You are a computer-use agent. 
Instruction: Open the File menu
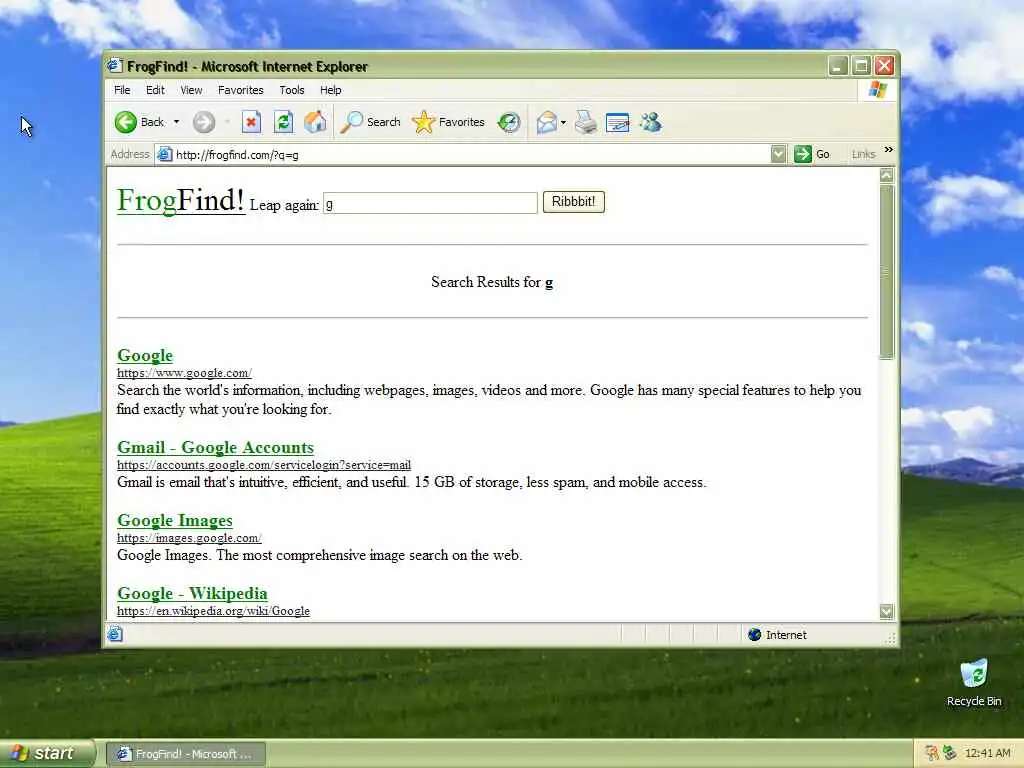coord(122,90)
